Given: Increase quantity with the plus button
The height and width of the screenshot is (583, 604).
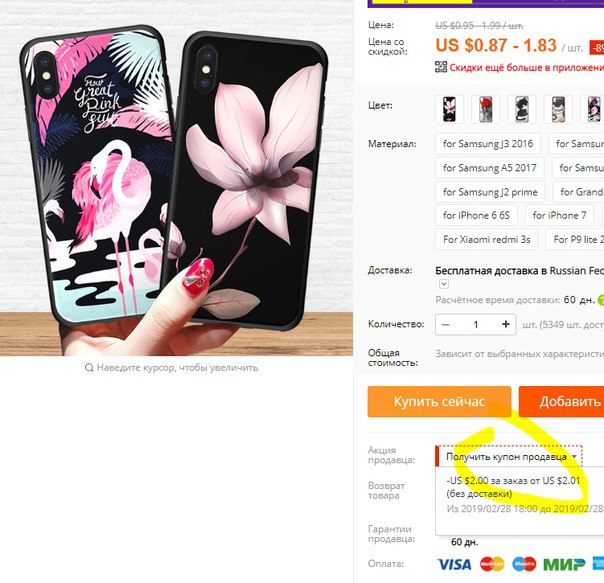Looking at the screenshot, I should click(506, 324).
